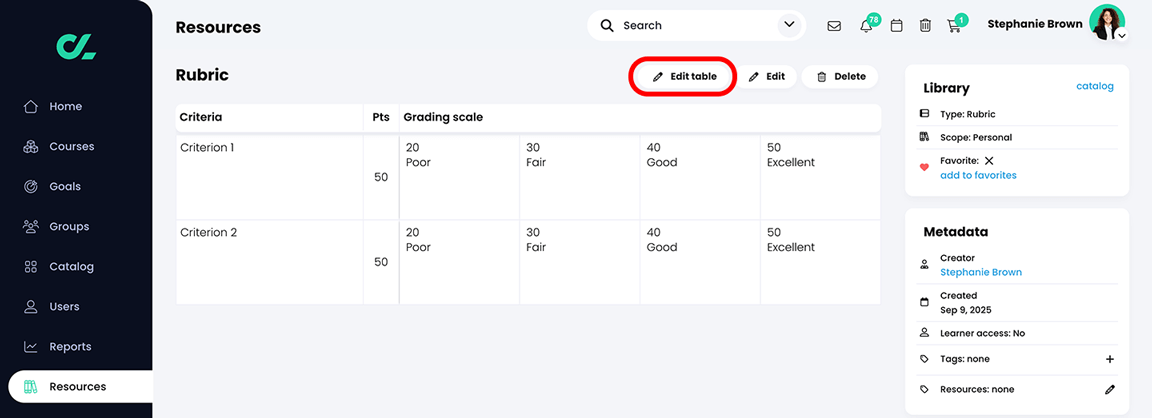The height and width of the screenshot is (418, 1152).
Task: Click the pencil icon beside Resources: none
Action: 1109,389
